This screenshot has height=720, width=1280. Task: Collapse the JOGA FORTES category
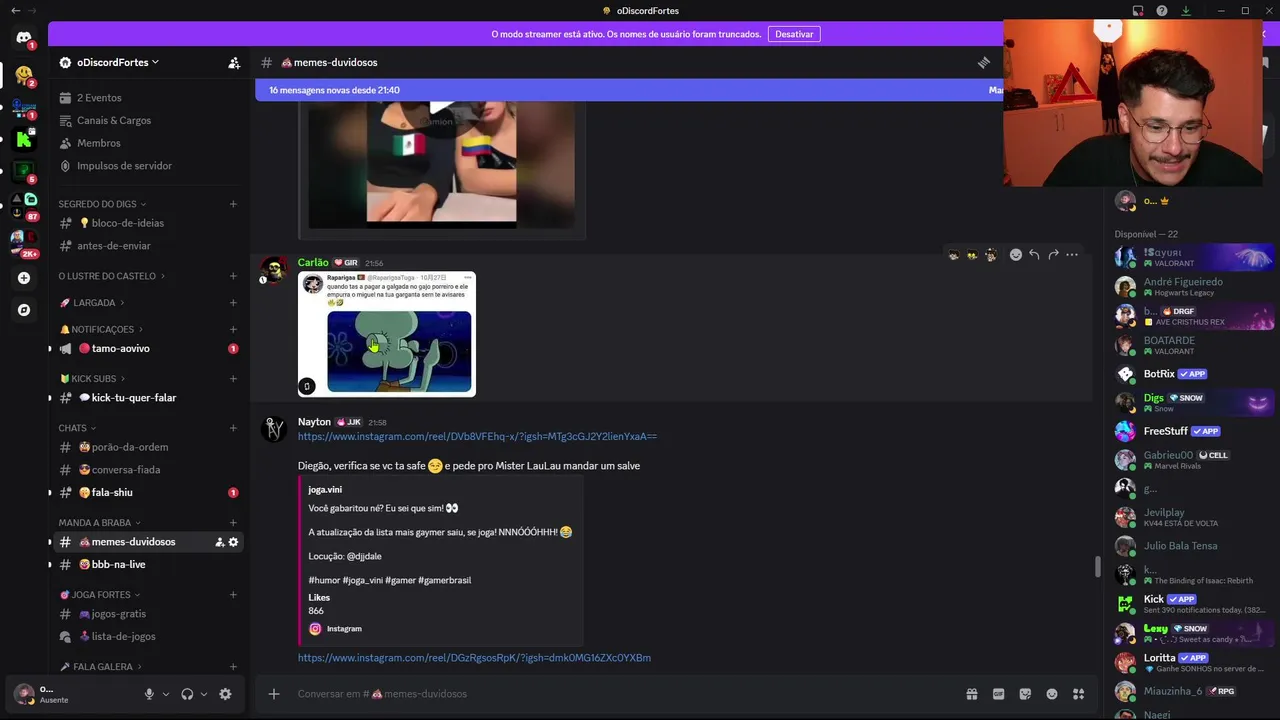[100, 595]
